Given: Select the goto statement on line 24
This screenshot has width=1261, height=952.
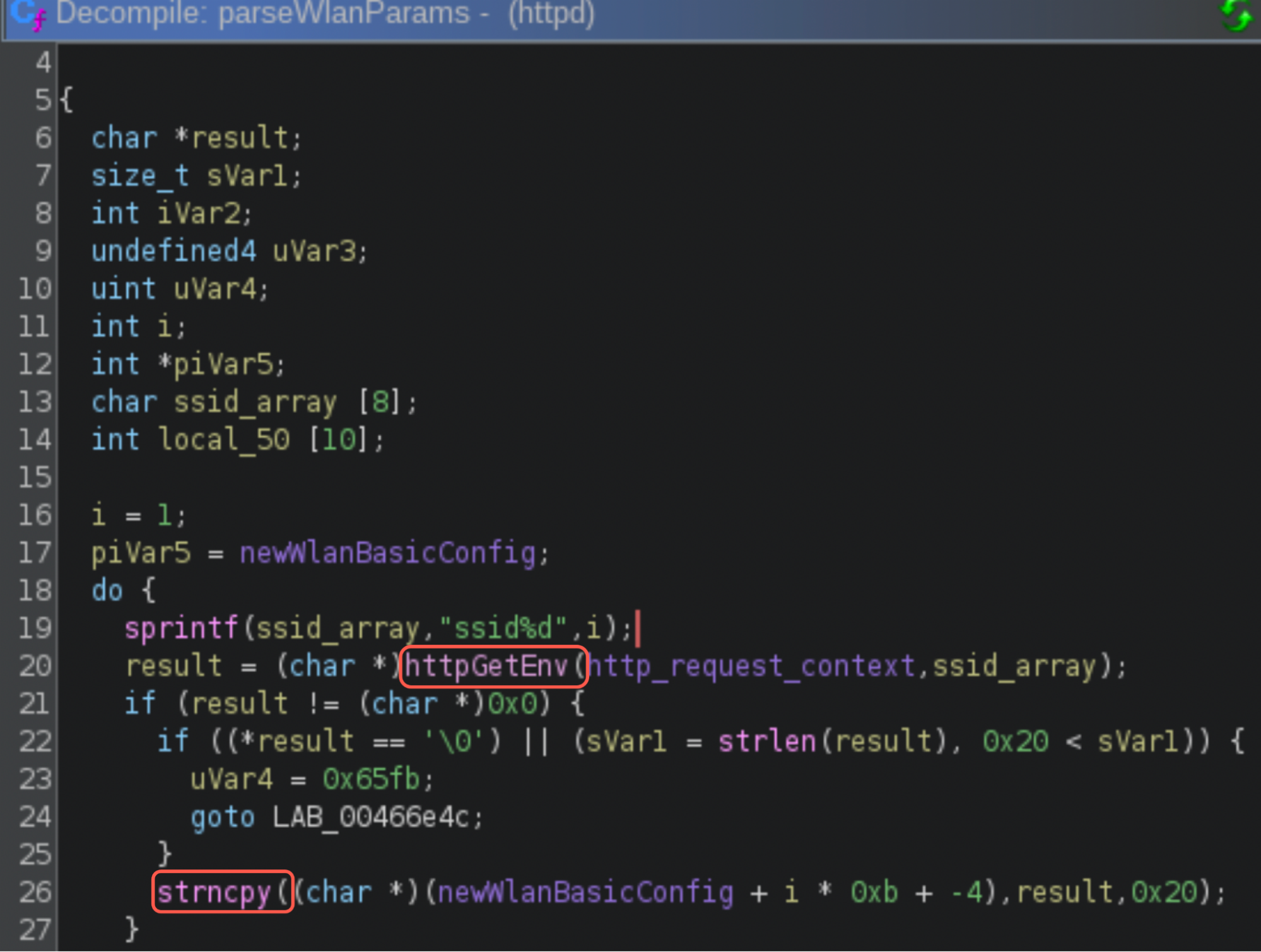Looking at the screenshot, I should [222, 816].
